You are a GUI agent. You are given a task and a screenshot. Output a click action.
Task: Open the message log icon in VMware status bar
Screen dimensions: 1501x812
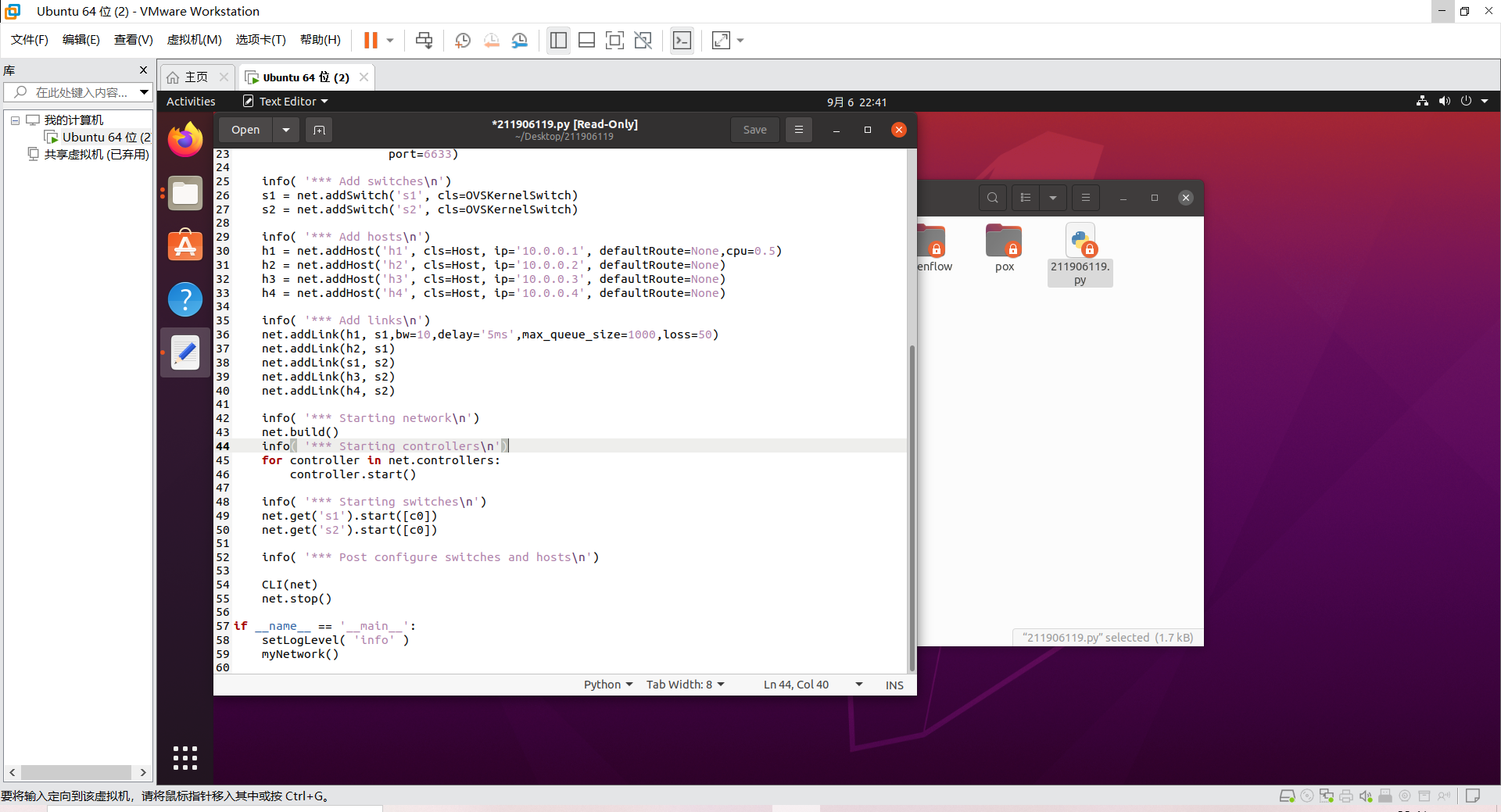1473,796
